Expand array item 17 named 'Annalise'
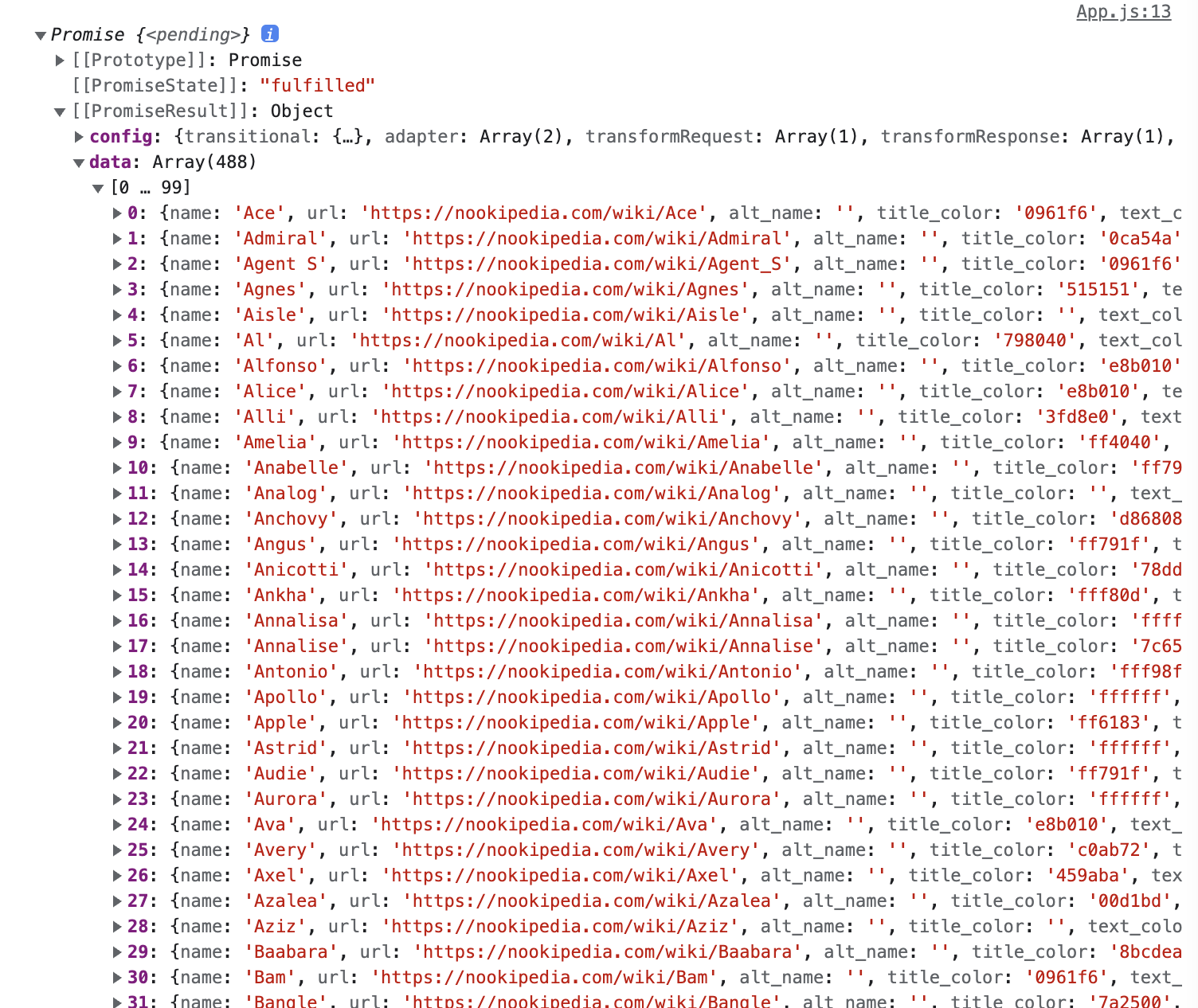Screen dimensions: 1198x1008 [117, 647]
